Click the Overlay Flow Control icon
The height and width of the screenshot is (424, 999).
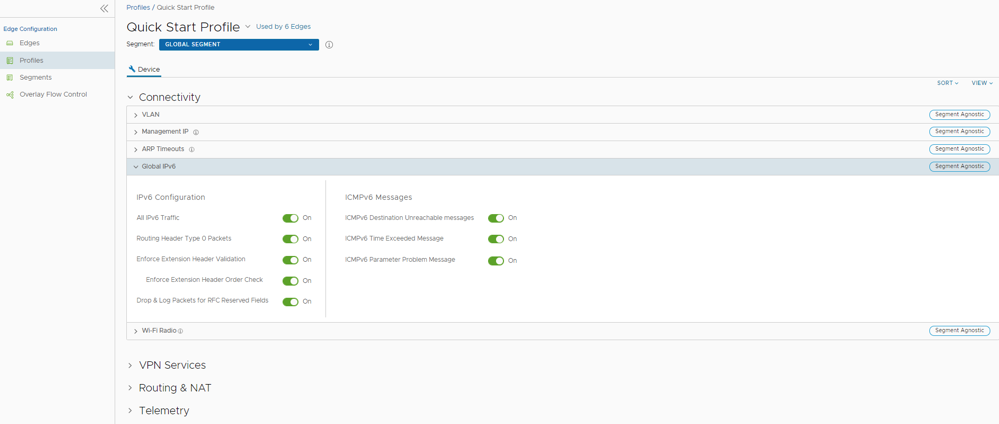tap(10, 95)
